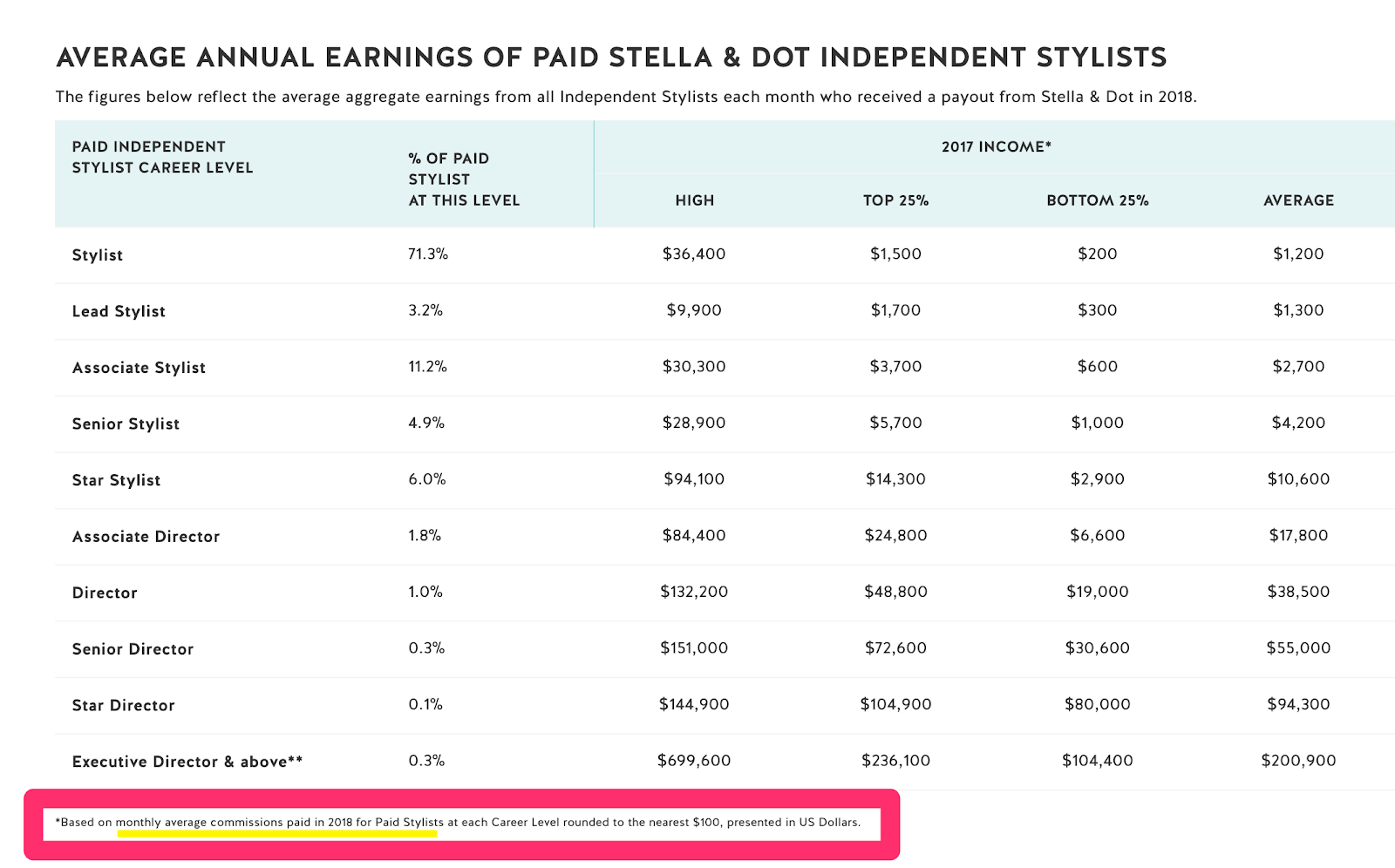
Task: Select the $94,300 average cell
Action: click(x=1298, y=704)
